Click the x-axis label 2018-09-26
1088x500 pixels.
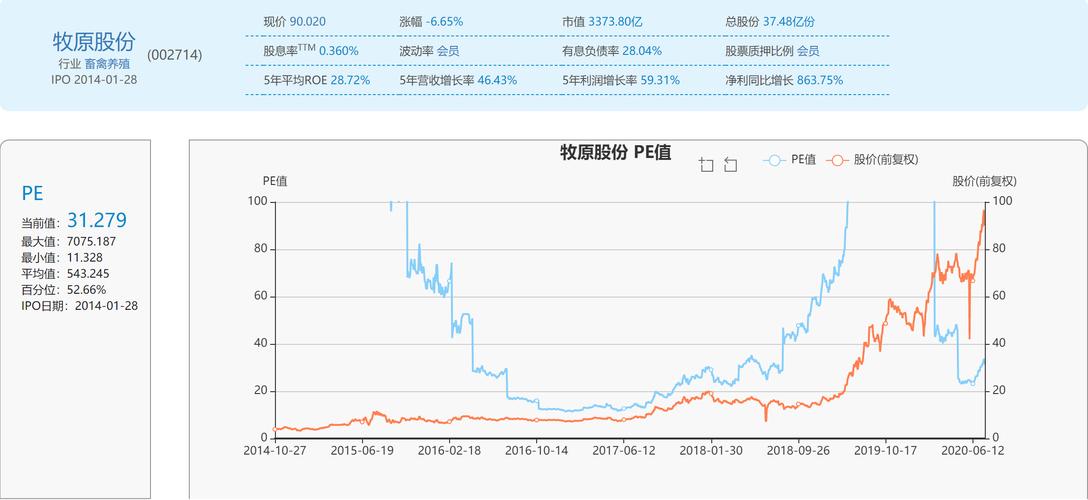pyautogui.click(x=798, y=449)
